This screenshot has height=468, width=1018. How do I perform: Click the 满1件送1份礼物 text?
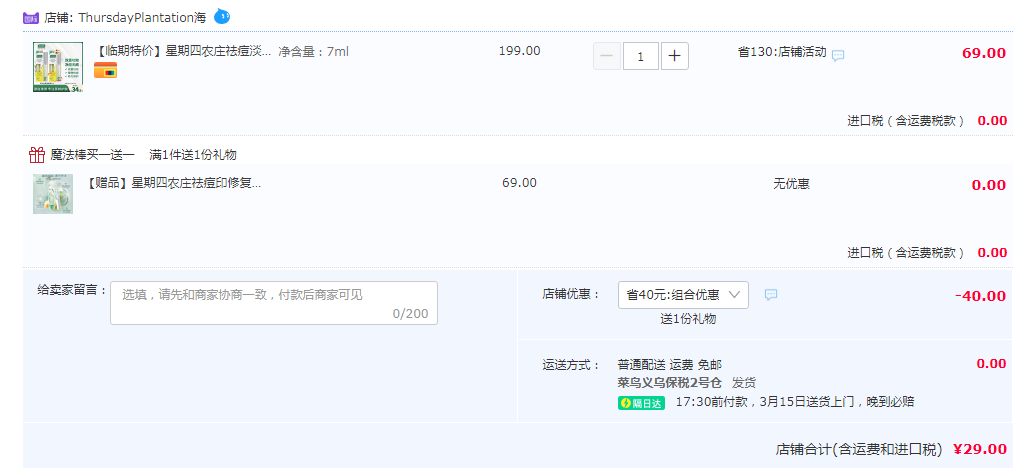click(193, 154)
